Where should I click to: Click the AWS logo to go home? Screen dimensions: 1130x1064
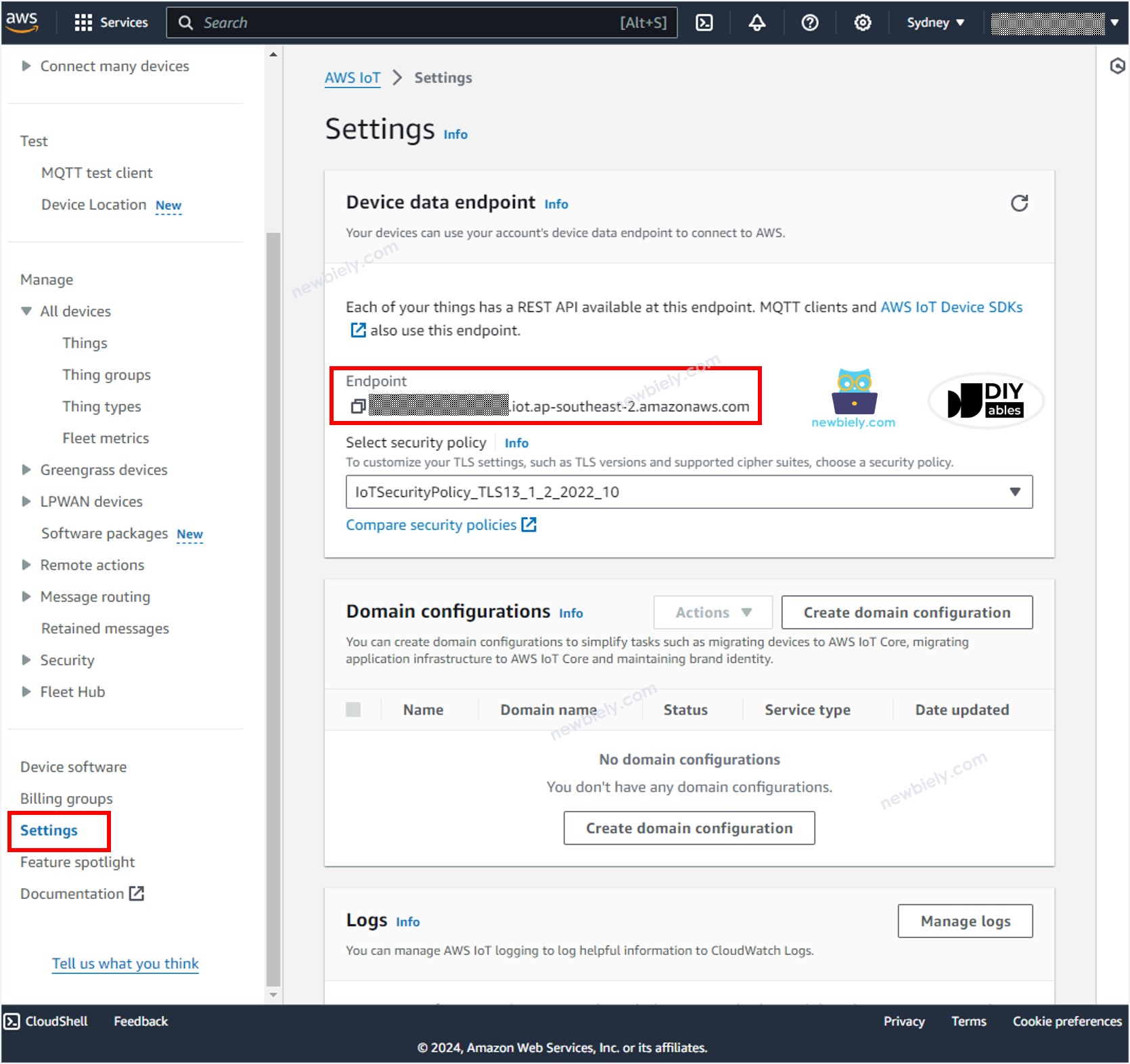click(23, 22)
